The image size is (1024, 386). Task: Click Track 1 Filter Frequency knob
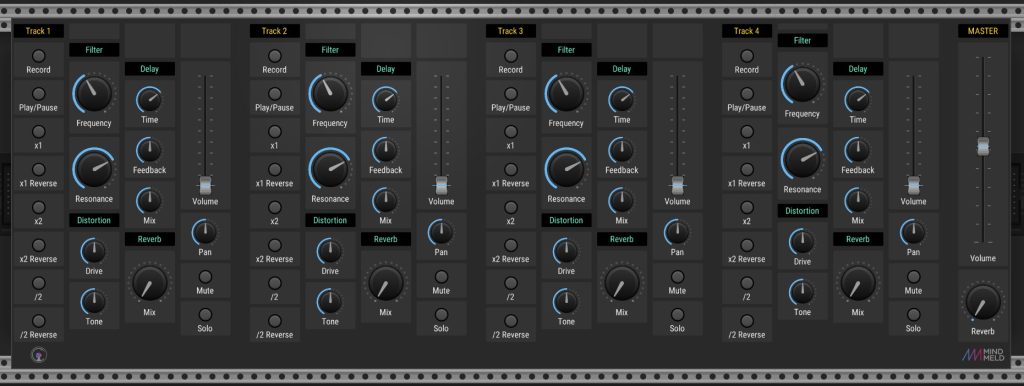pyautogui.click(x=93, y=93)
